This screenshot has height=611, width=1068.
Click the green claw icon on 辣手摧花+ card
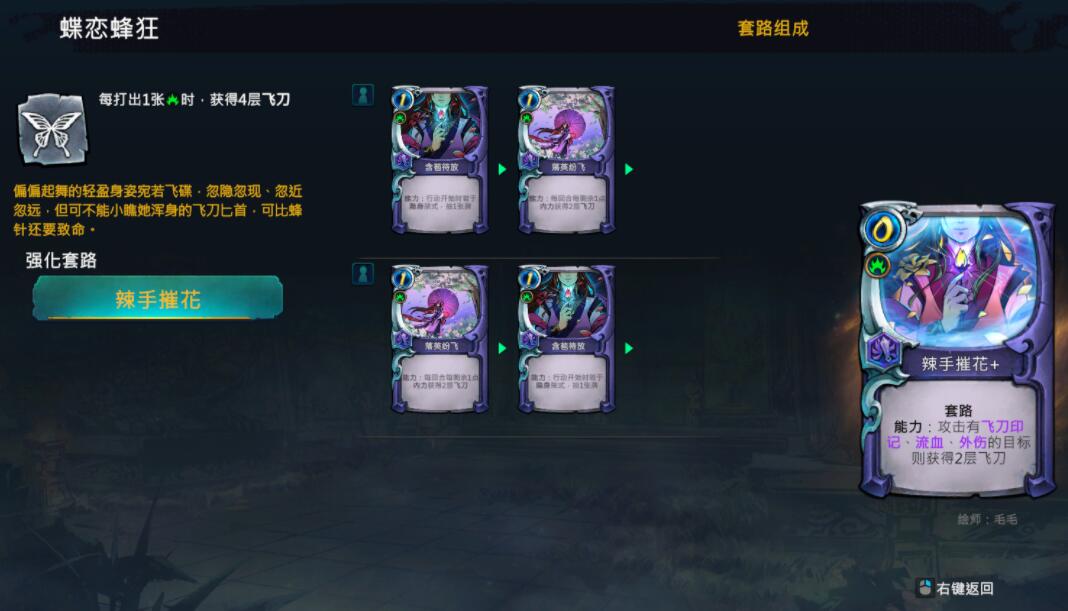[x=878, y=265]
